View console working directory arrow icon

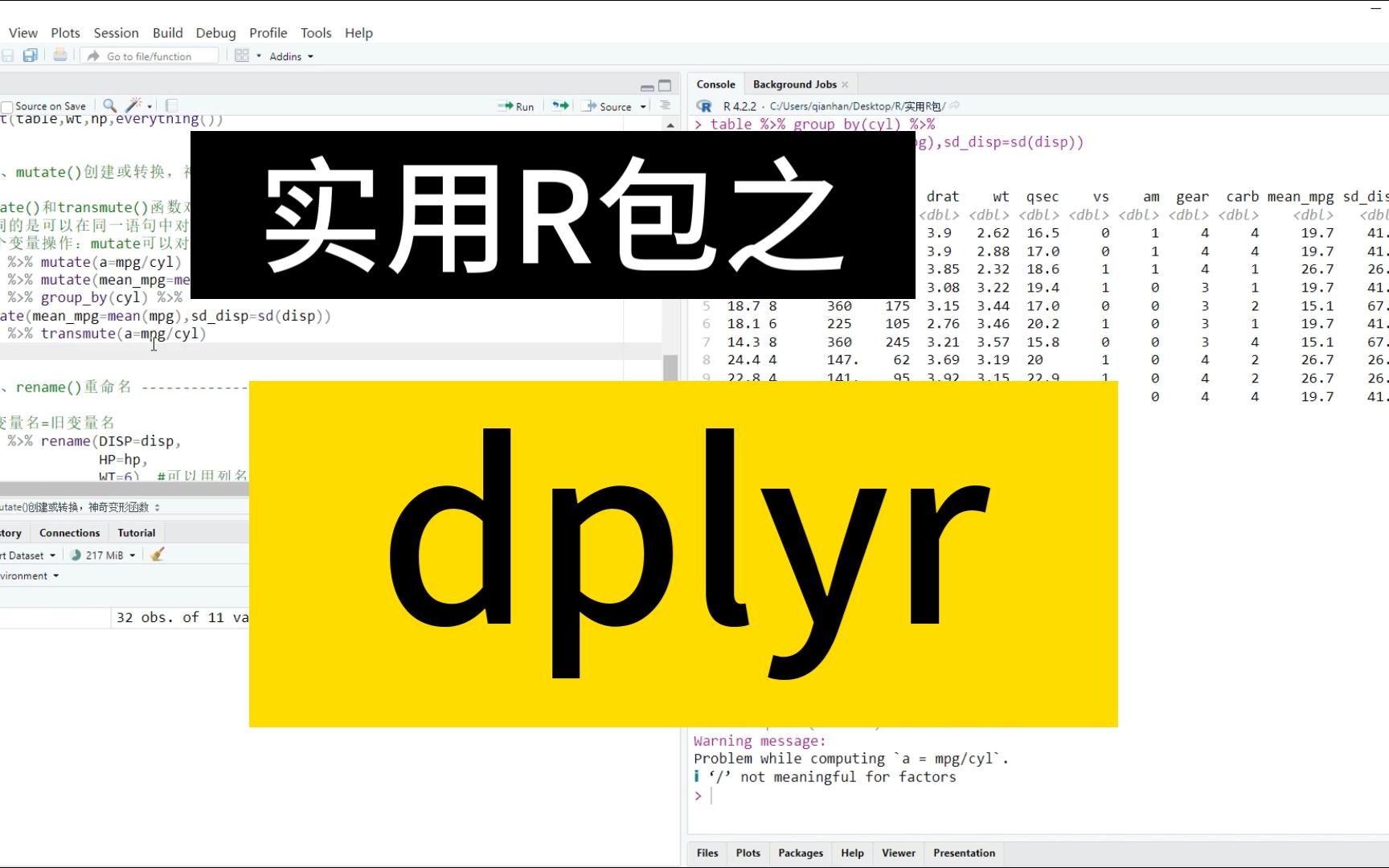click(955, 105)
